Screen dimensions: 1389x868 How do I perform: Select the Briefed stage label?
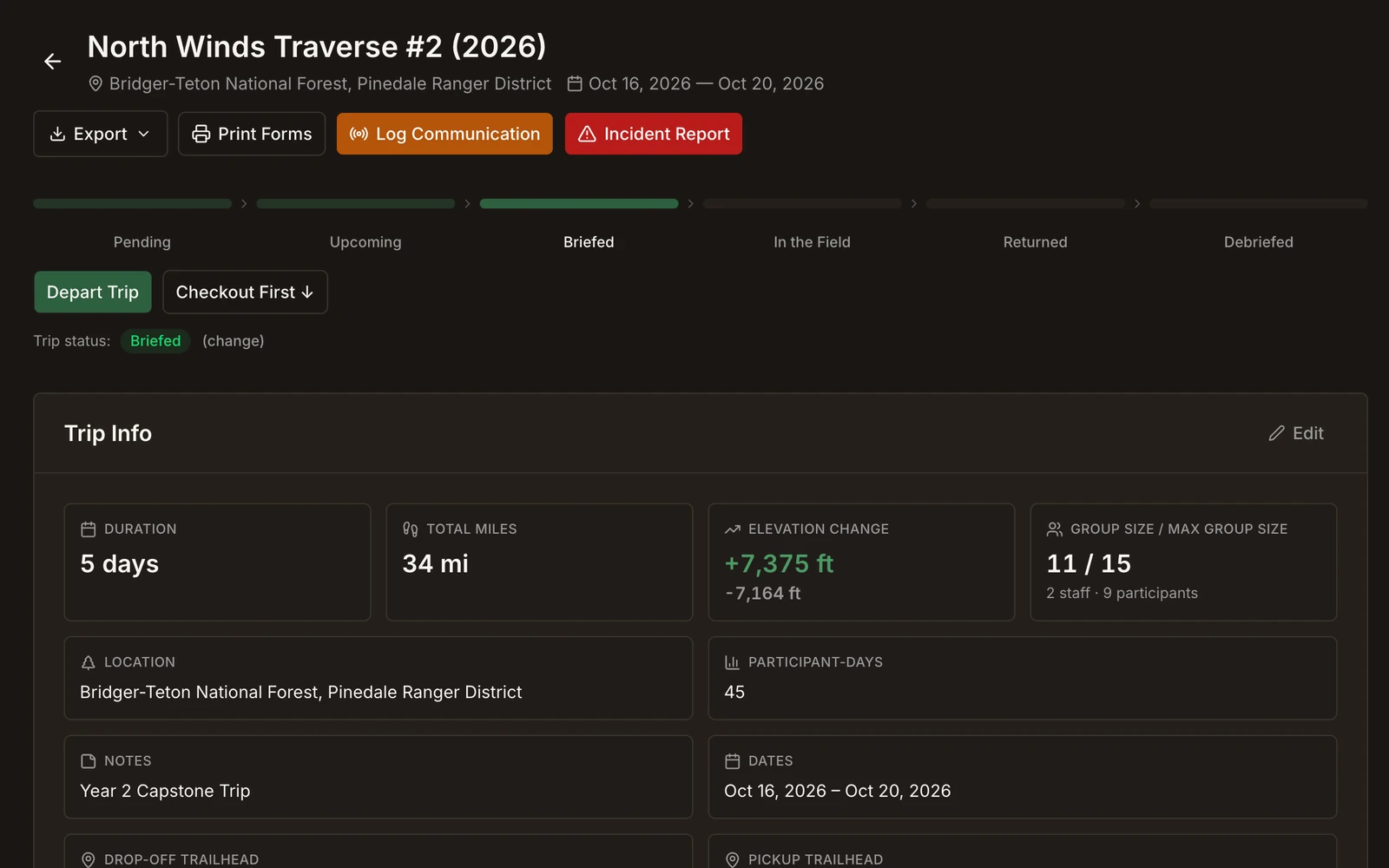coord(589,242)
